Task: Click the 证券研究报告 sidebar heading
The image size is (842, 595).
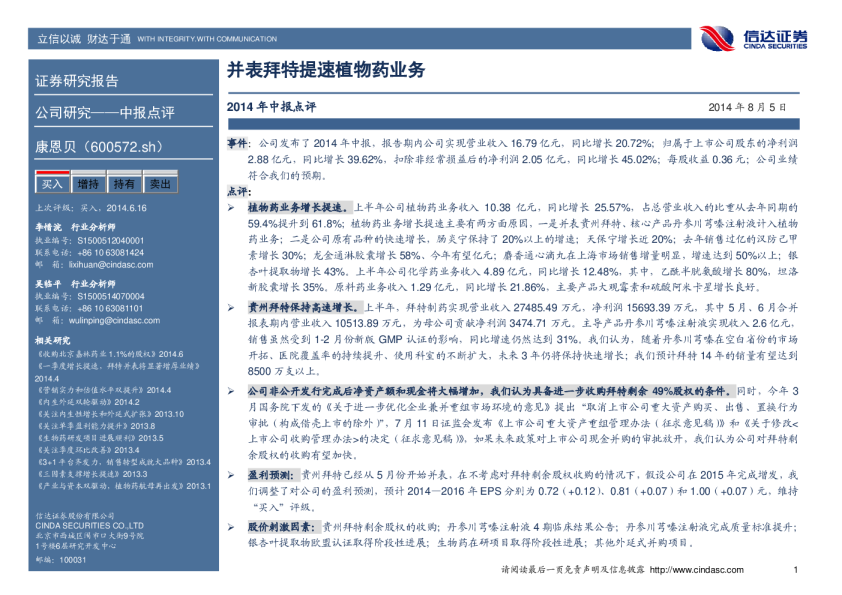Action: tap(77, 81)
